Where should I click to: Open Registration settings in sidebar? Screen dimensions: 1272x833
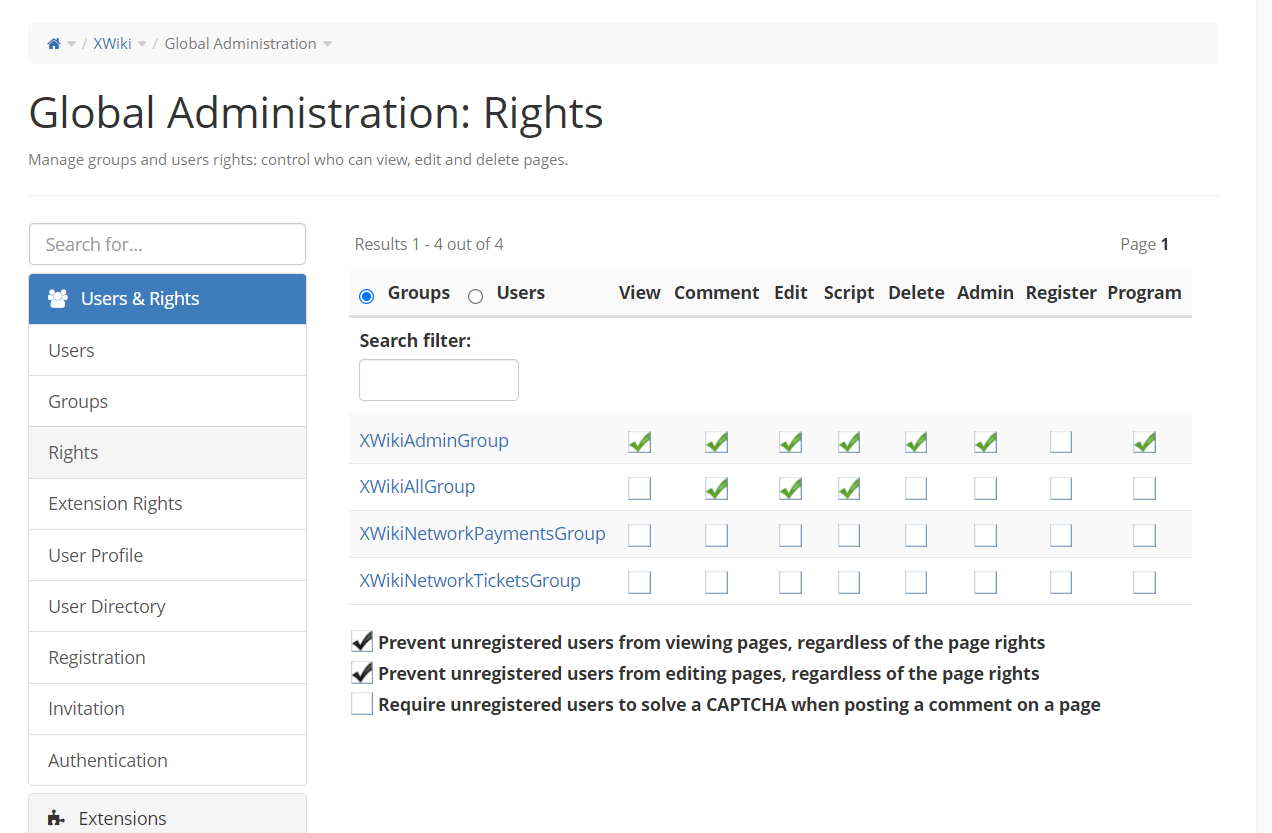click(x=167, y=657)
